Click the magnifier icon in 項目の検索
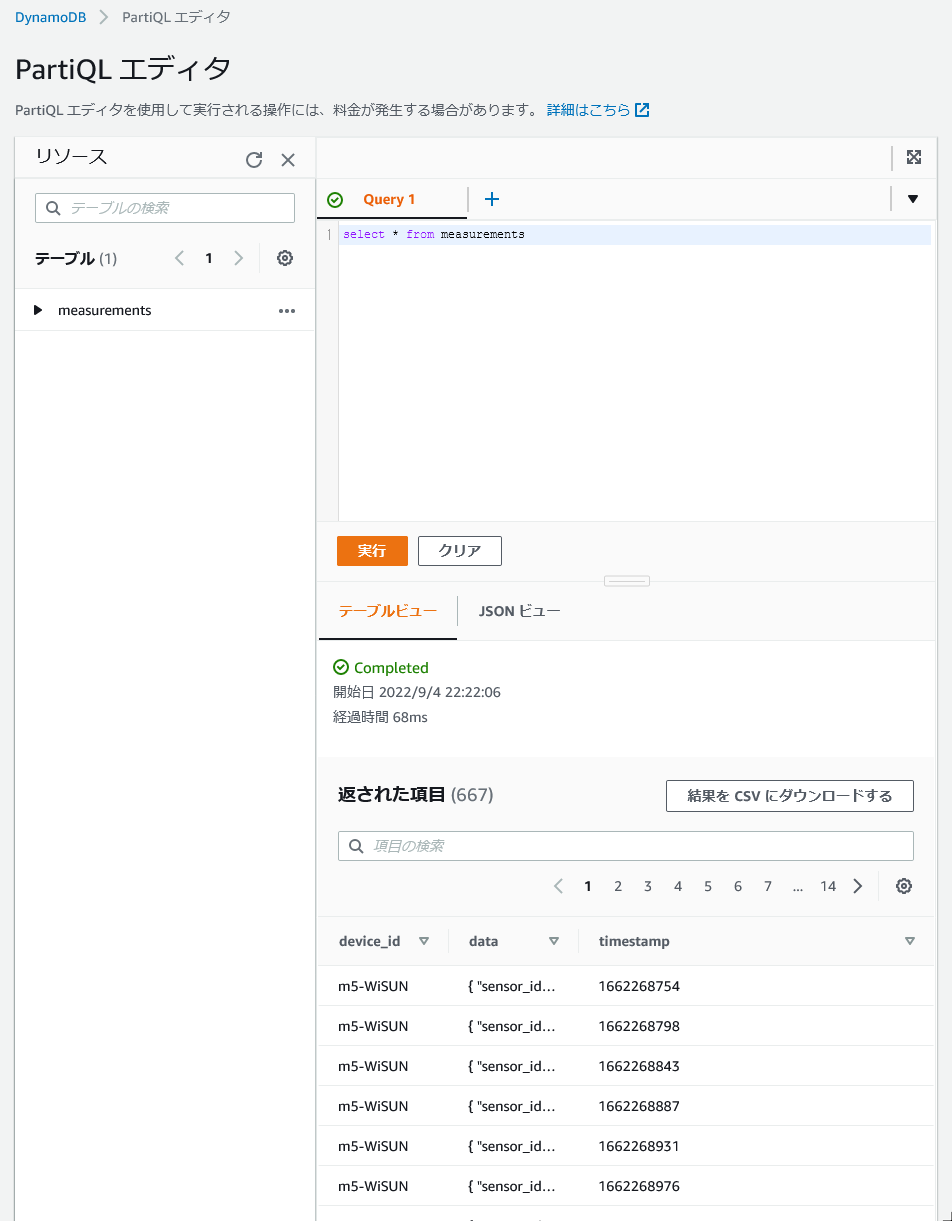Viewport: 952px width, 1221px height. pyautogui.click(x=356, y=846)
